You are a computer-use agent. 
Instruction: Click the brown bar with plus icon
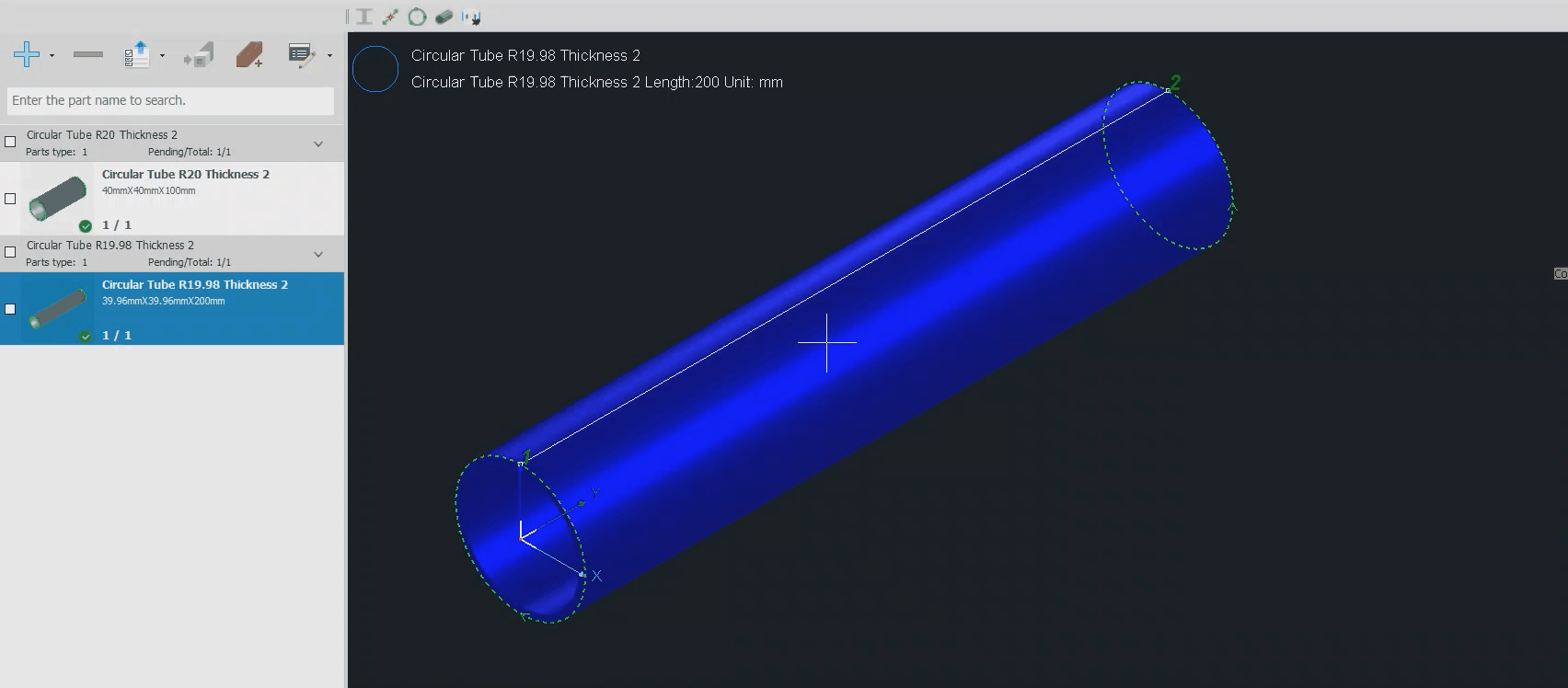point(249,55)
